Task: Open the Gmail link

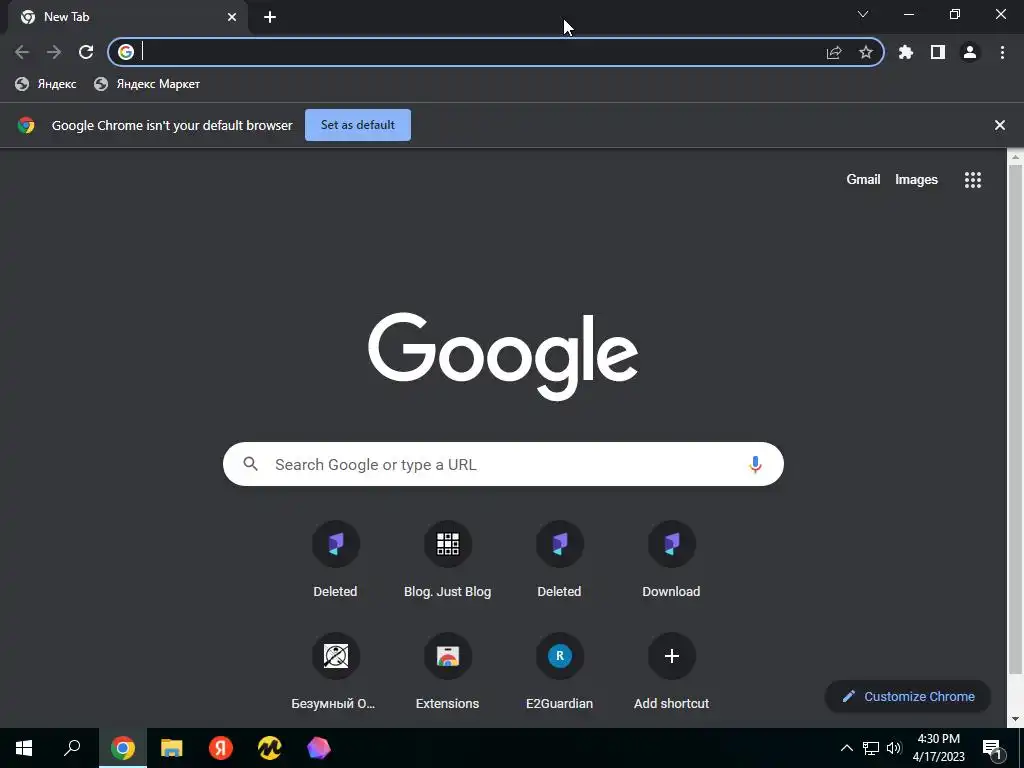Action: (863, 180)
